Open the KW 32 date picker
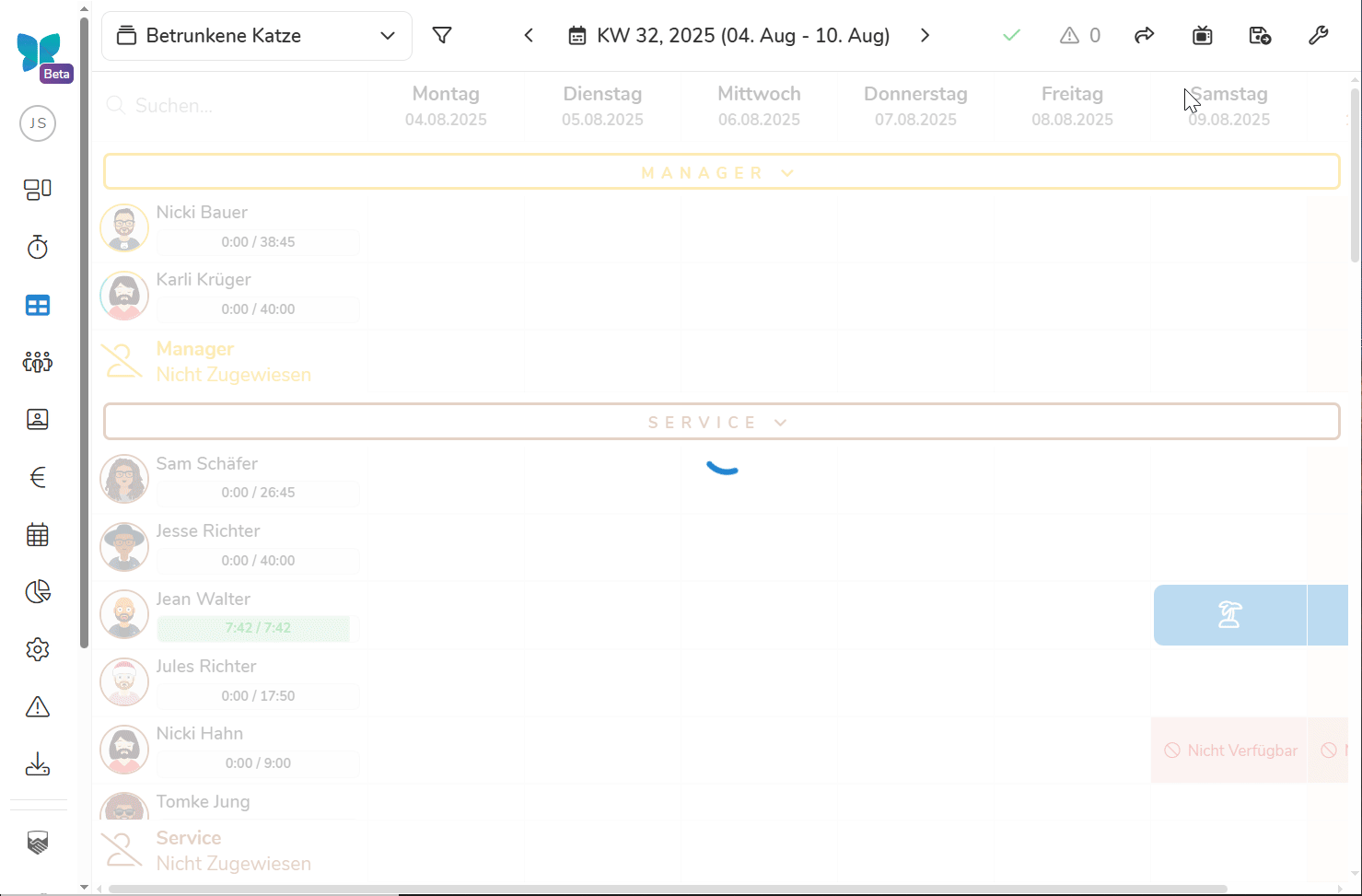 (x=729, y=36)
